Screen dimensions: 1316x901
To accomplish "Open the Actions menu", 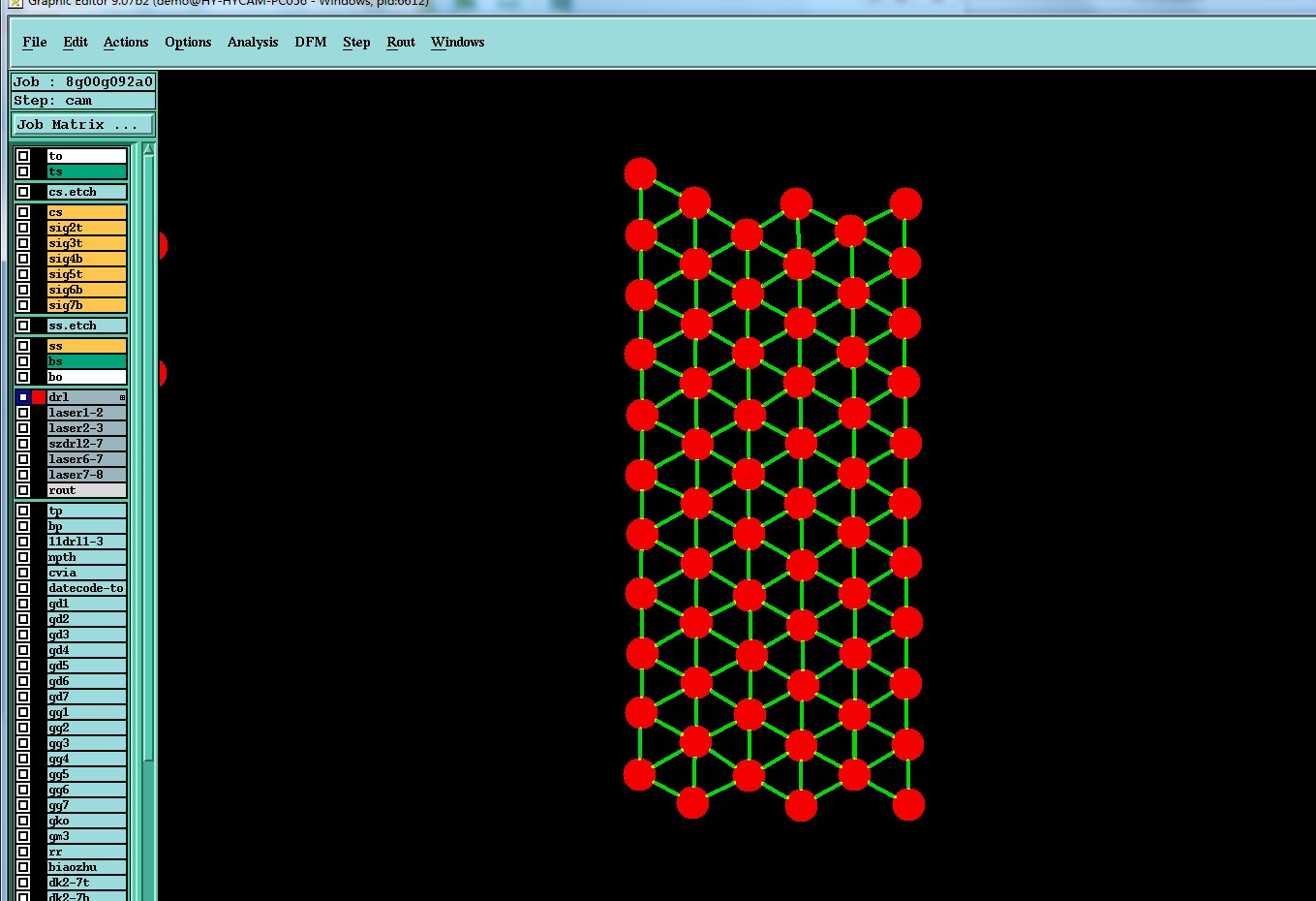I will tap(126, 42).
